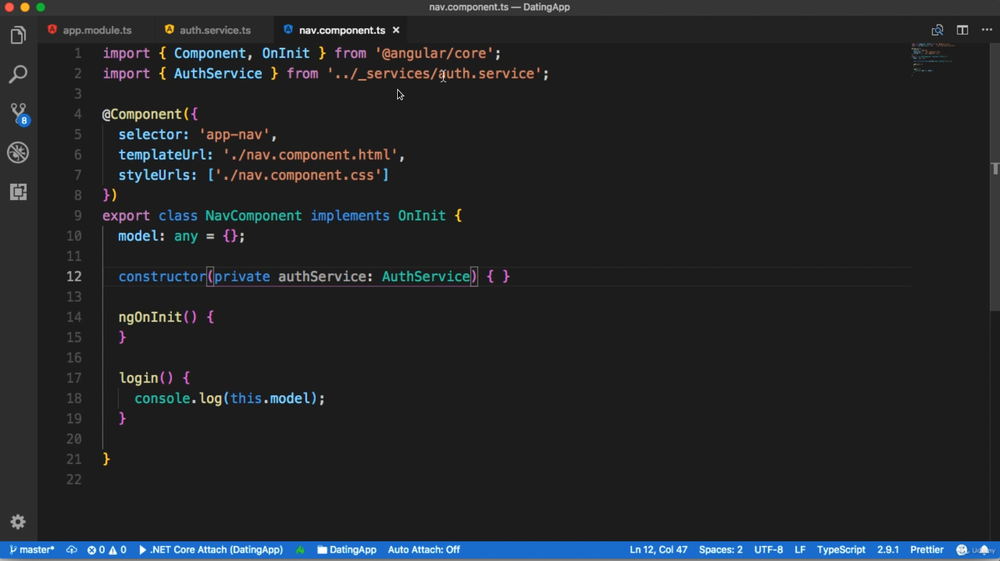Click '@angular/core' string on line 1

coord(434,53)
